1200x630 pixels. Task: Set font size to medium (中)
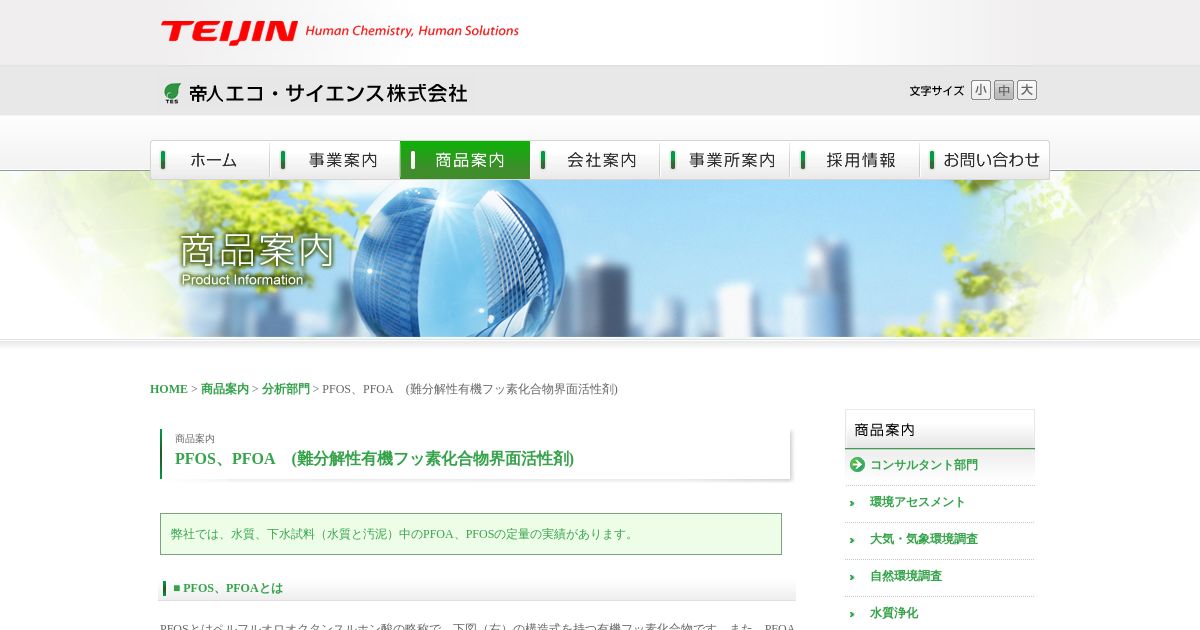1004,90
